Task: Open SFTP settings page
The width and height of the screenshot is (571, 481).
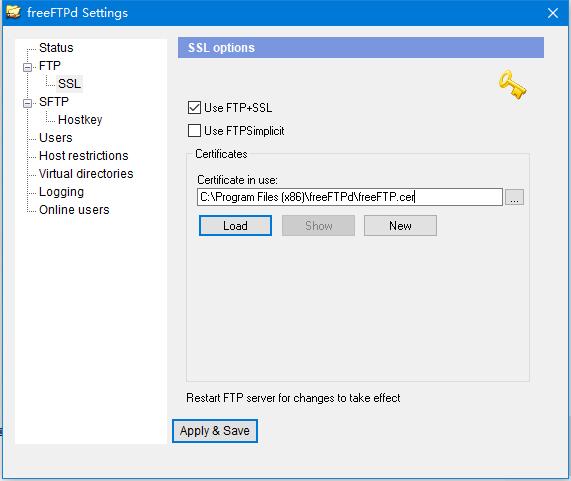Action: tap(54, 102)
